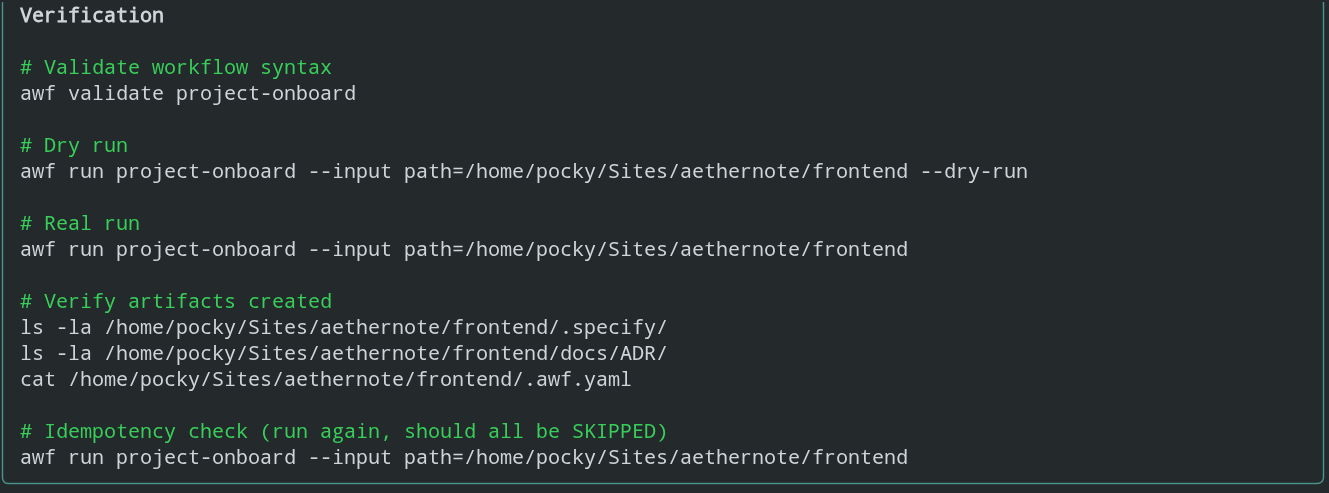Click "ls" at the start of the docs/ADR line

[x=31, y=353]
